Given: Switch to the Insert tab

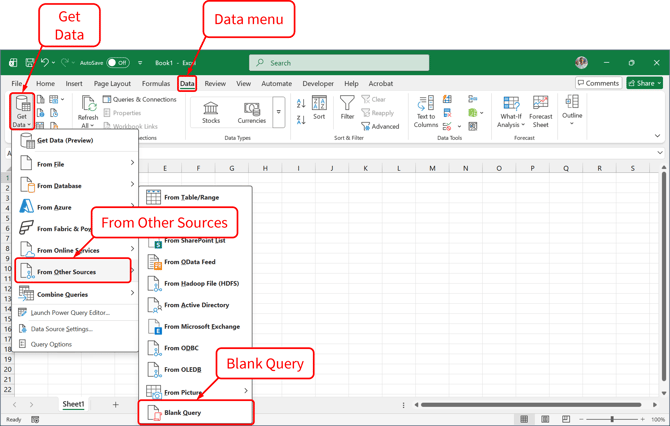Looking at the screenshot, I should [74, 84].
